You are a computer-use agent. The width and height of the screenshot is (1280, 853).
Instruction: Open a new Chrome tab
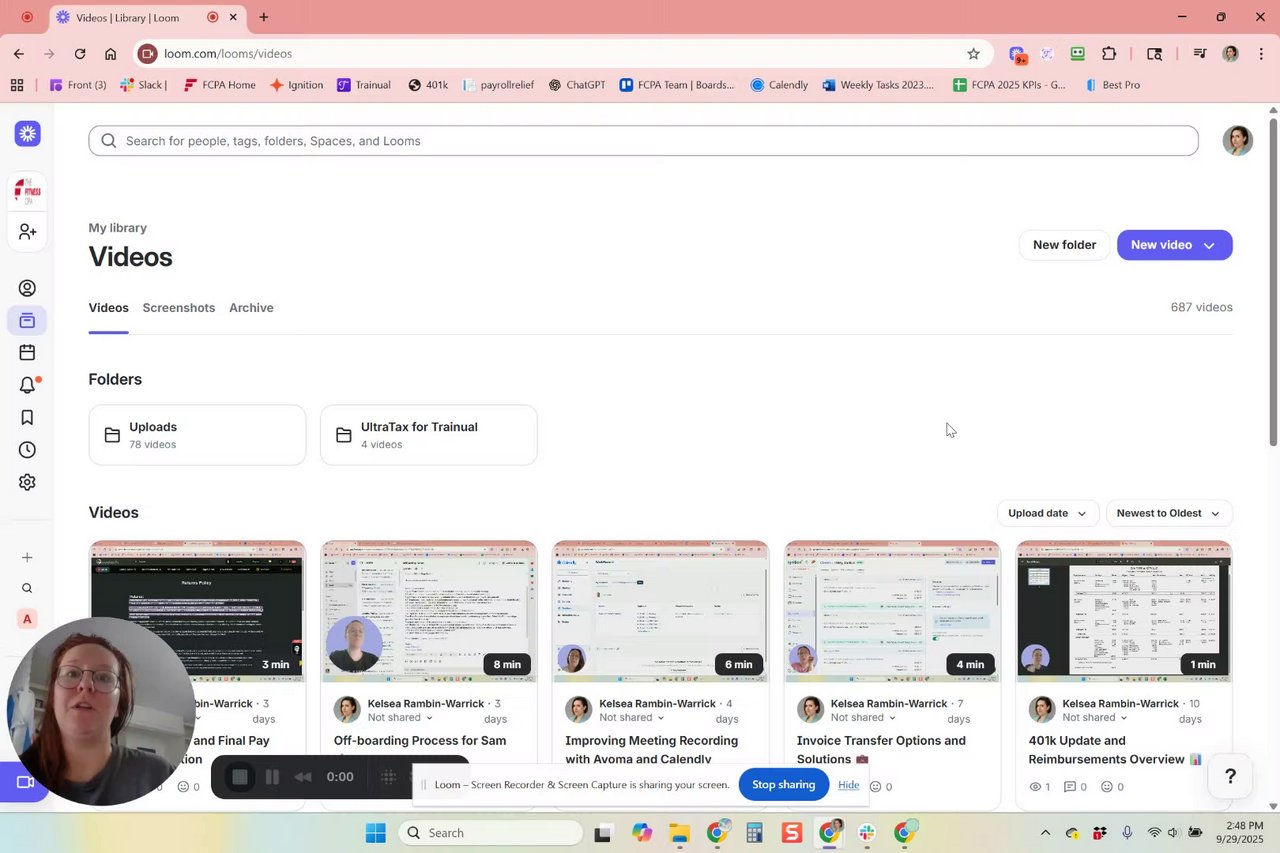pyautogui.click(x=264, y=17)
